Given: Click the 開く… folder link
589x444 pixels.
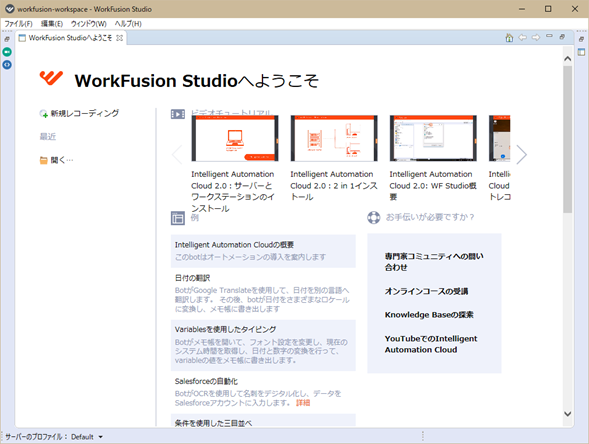Looking at the screenshot, I should pyautogui.click(x=57, y=160).
